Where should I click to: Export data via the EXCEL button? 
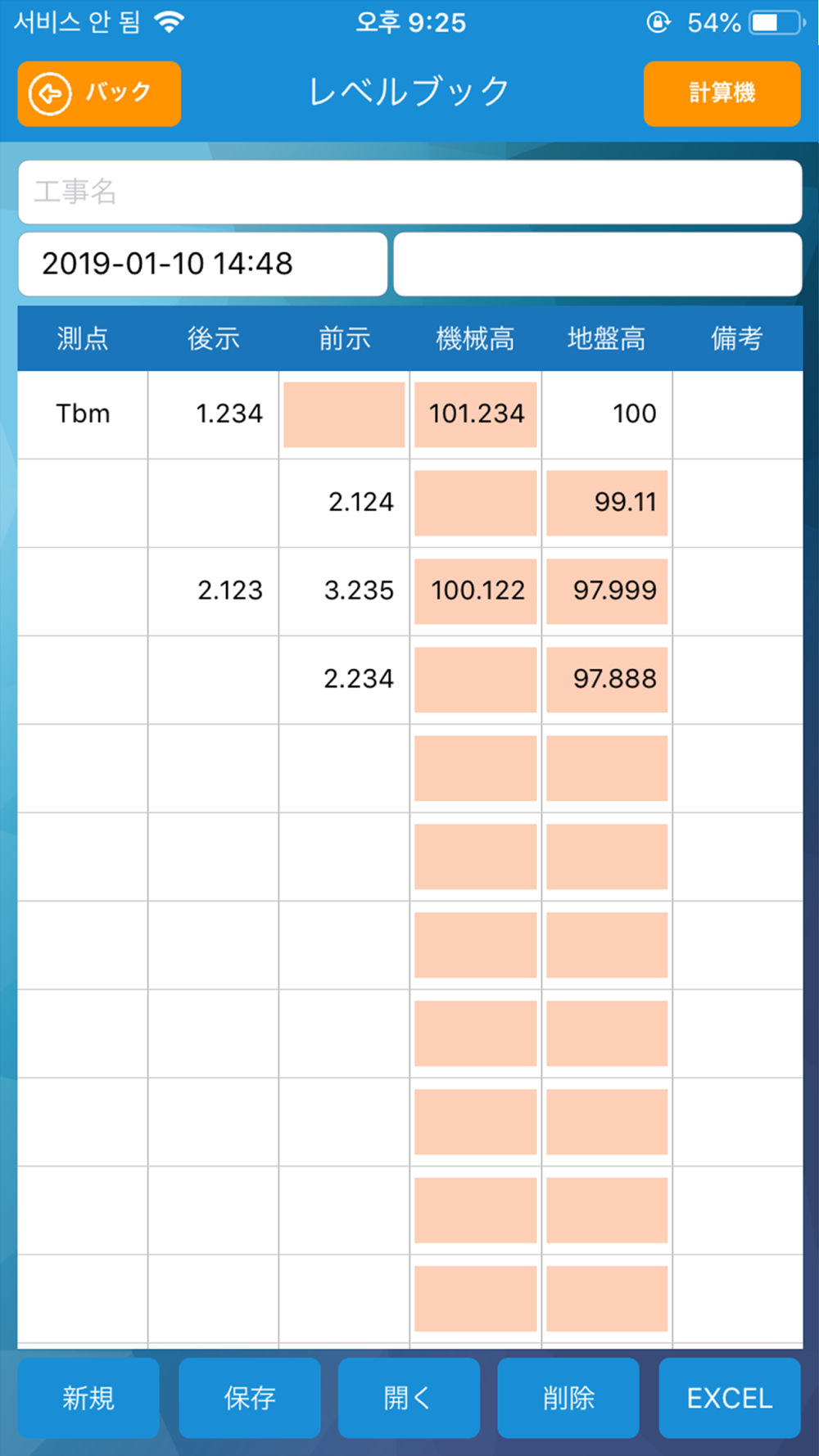(730, 1398)
